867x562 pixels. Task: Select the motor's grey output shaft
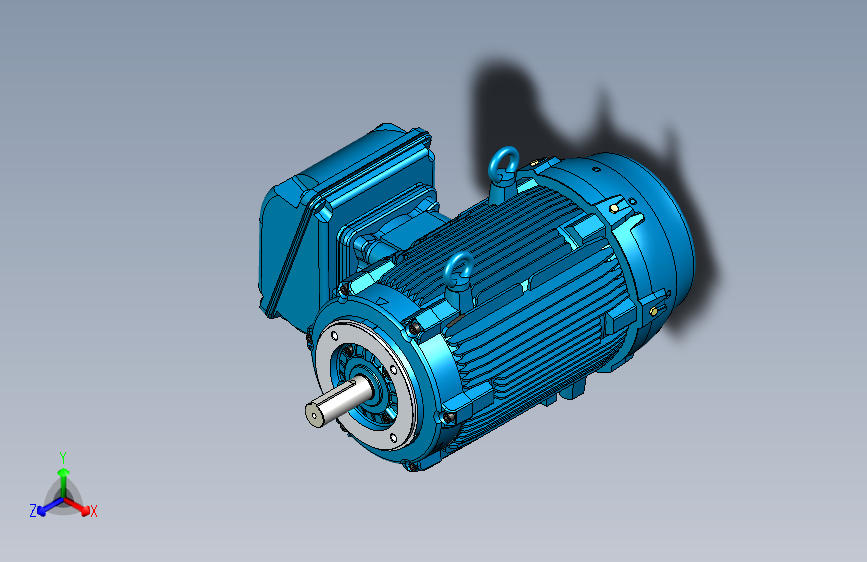(x=338, y=402)
